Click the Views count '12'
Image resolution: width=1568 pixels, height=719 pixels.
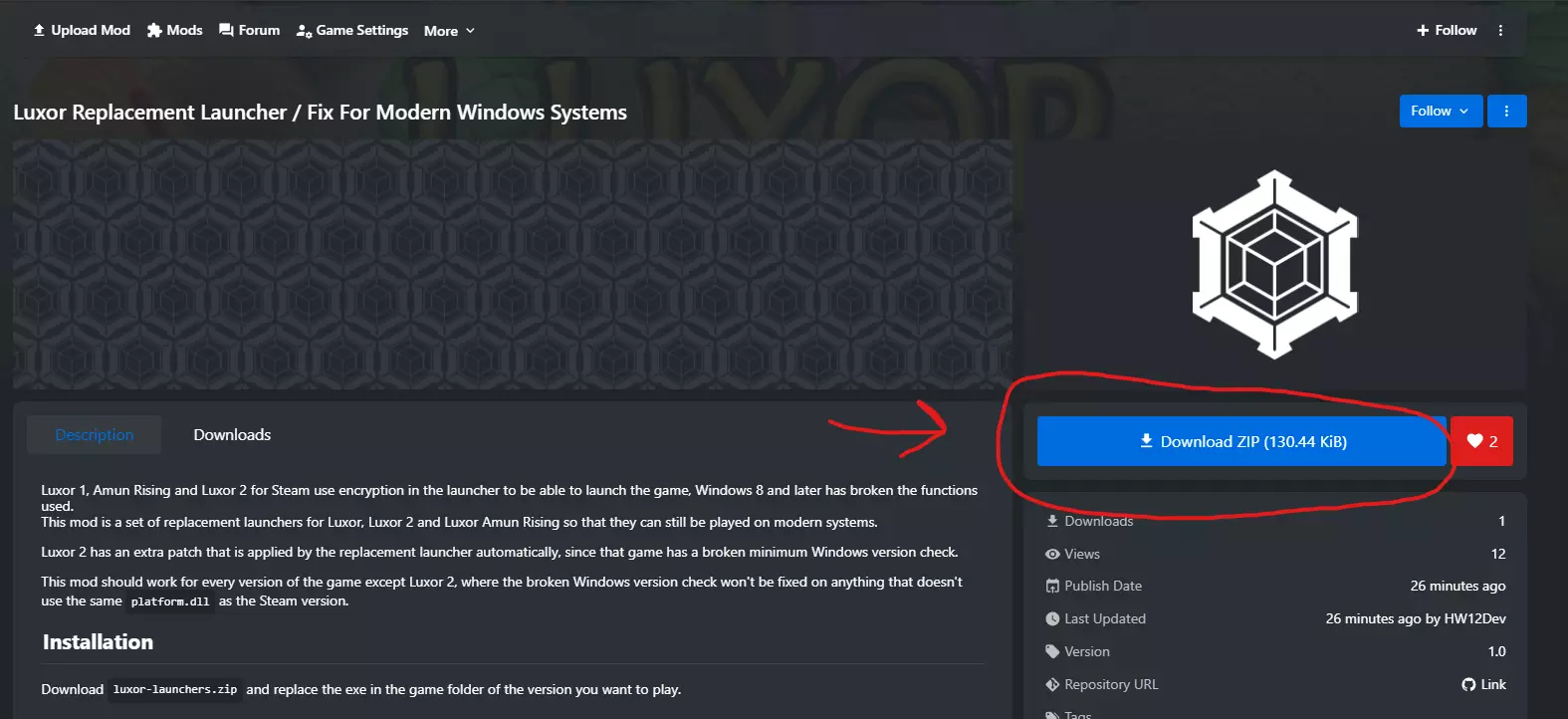(1498, 554)
